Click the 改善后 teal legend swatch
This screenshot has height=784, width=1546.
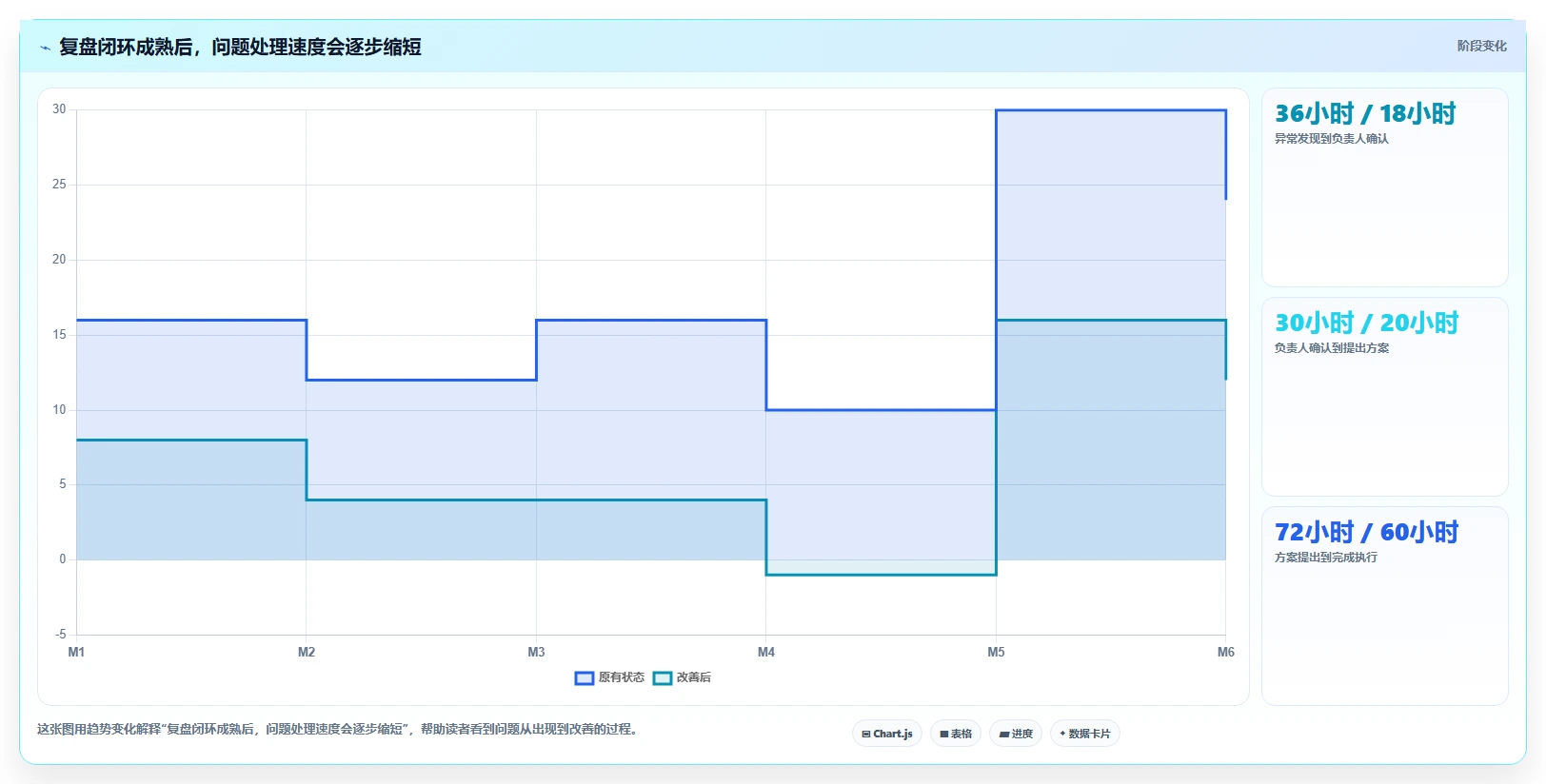pos(663,678)
